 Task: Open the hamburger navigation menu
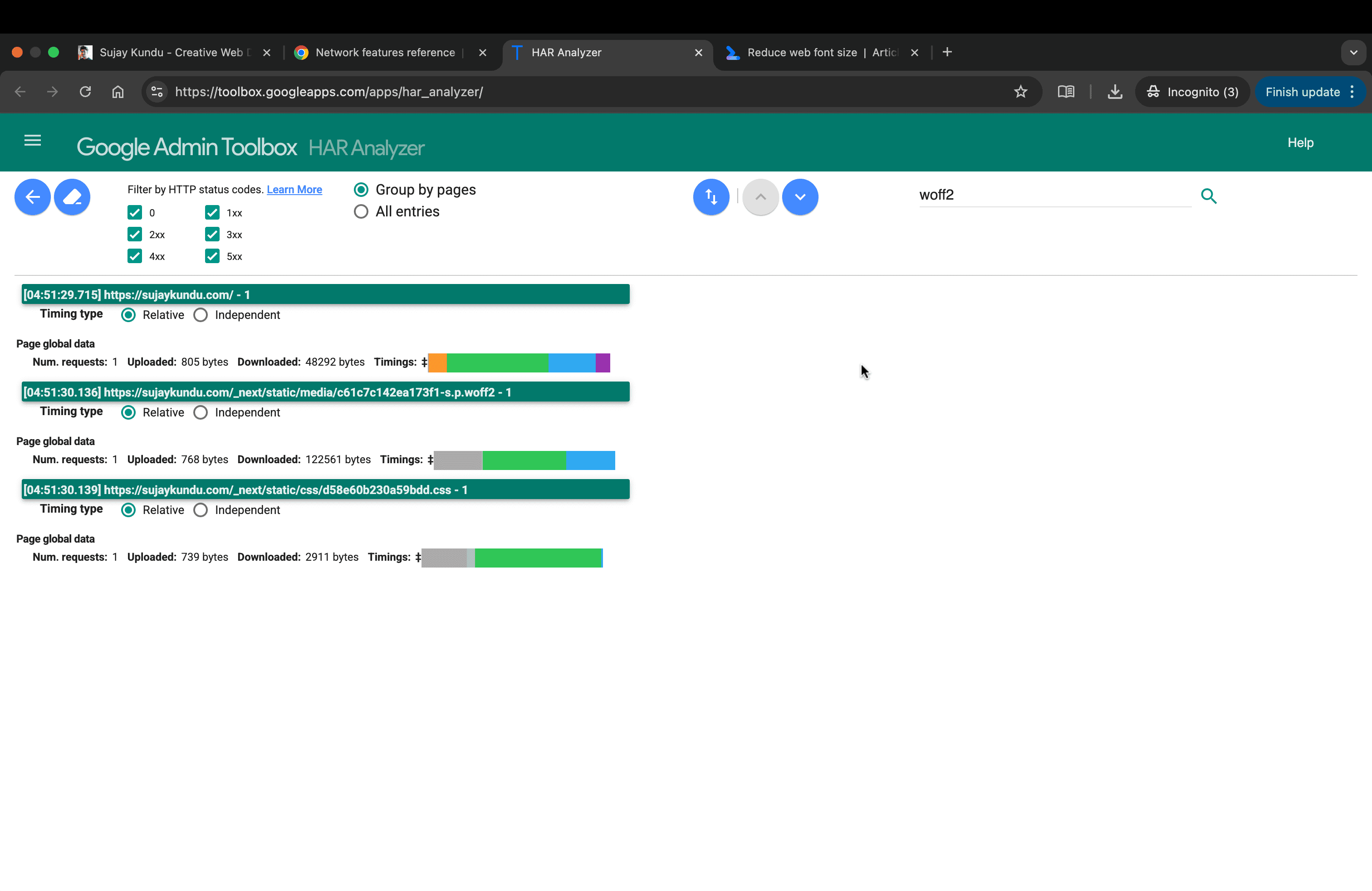click(x=33, y=141)
